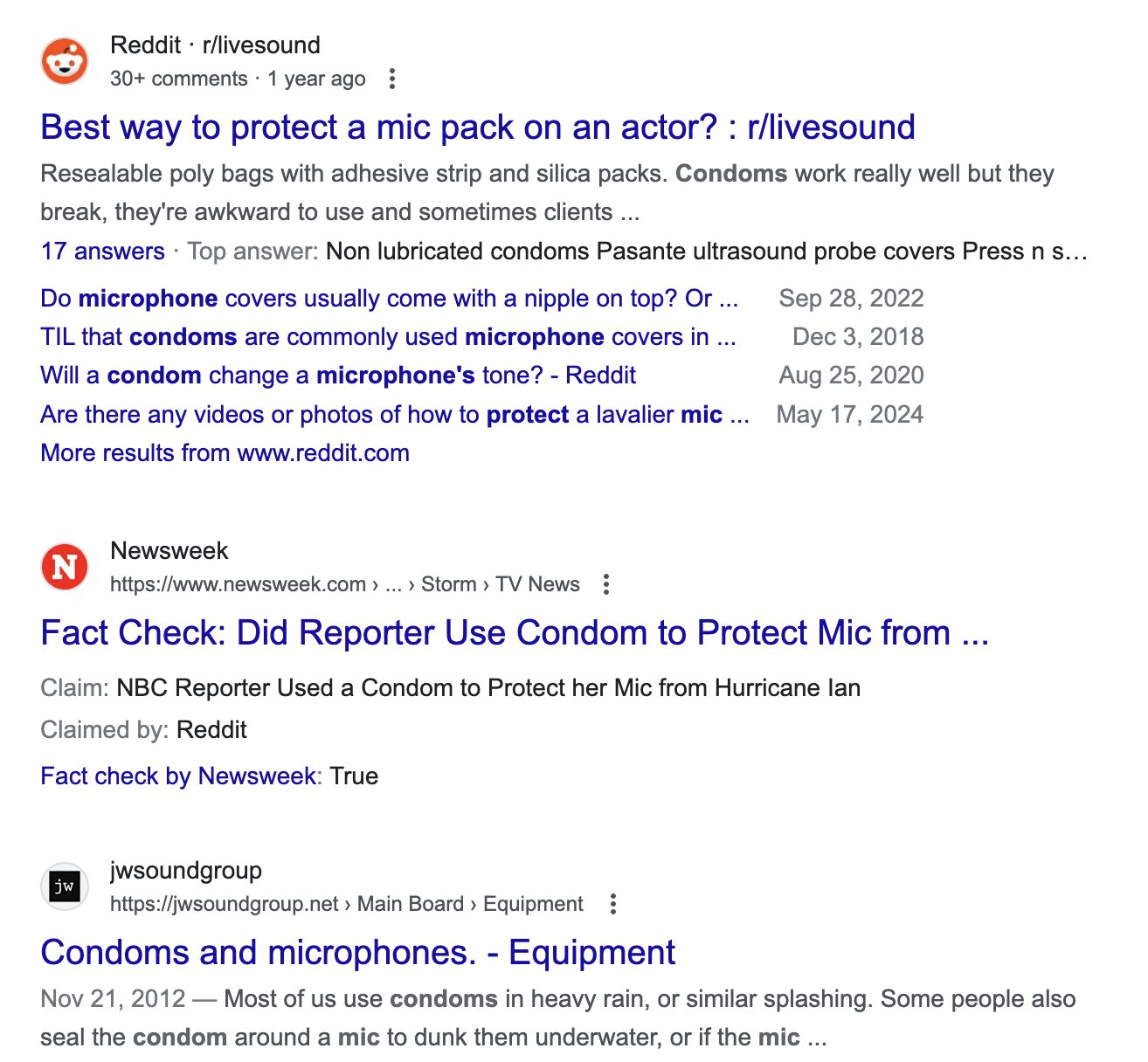Click the "Reddit · r/livesound" source name

tap(215, 45)
